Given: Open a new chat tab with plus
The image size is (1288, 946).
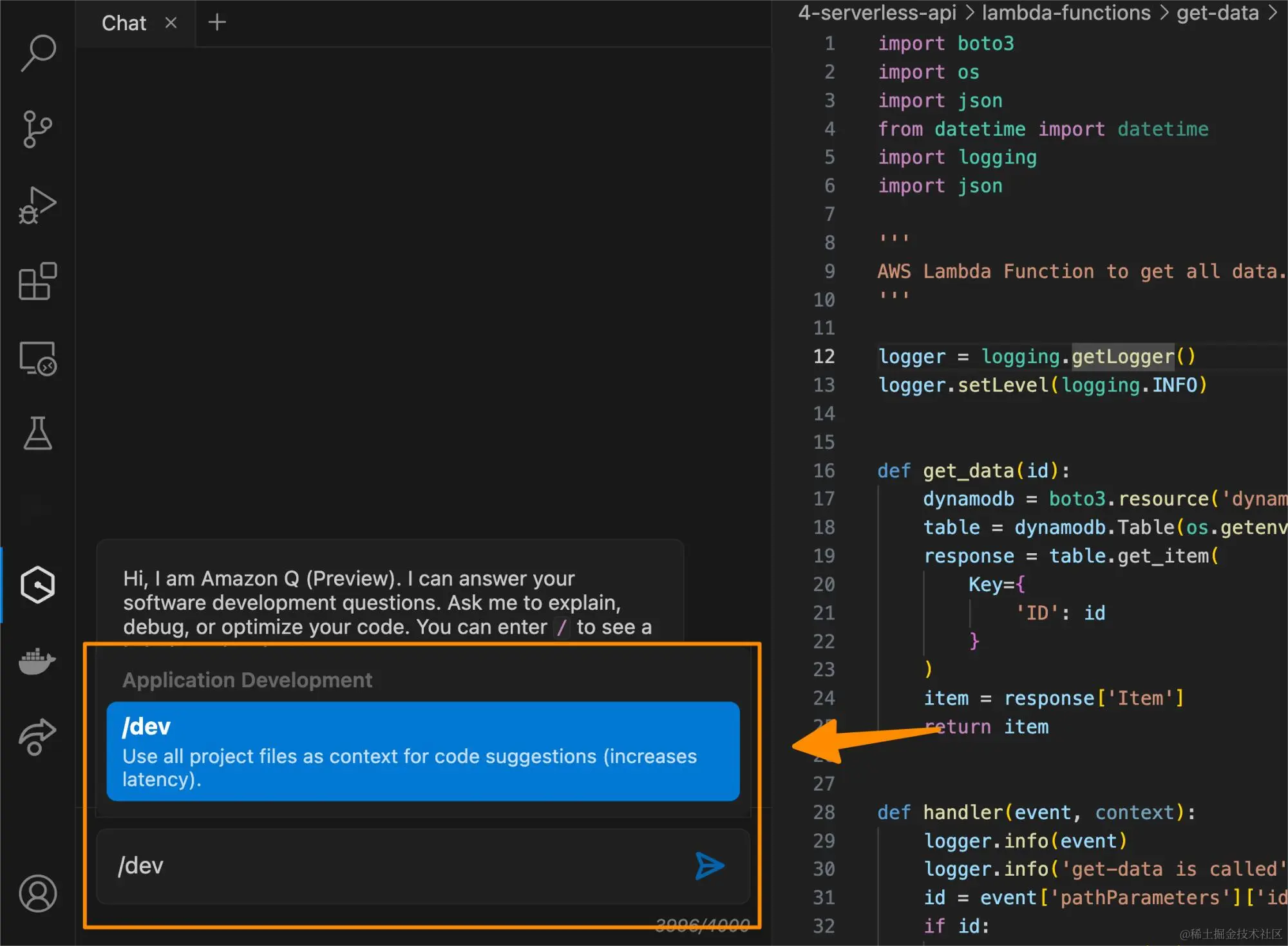Looking at the screenshot, I should 217,23.
